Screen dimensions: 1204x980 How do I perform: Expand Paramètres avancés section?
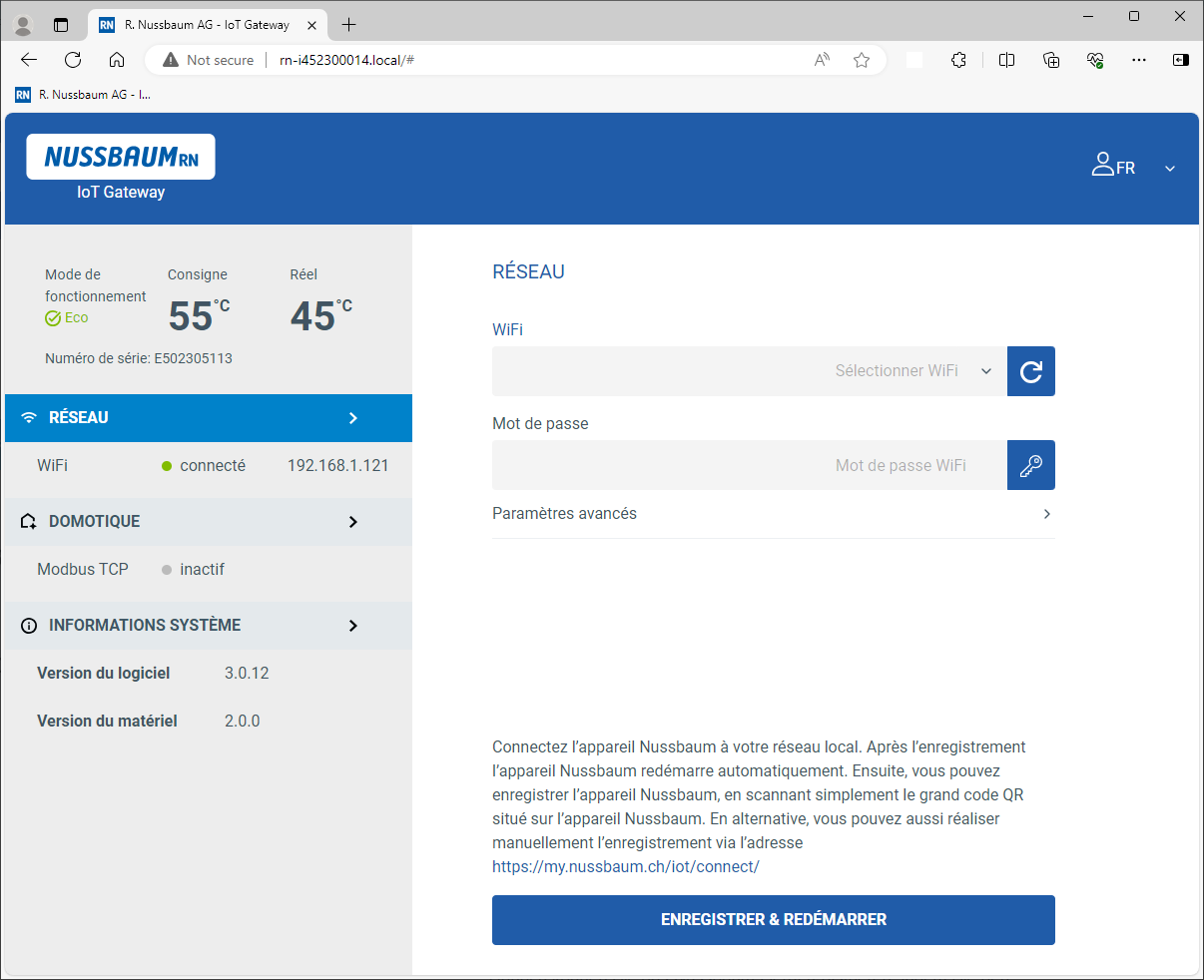tap(773, 514)
